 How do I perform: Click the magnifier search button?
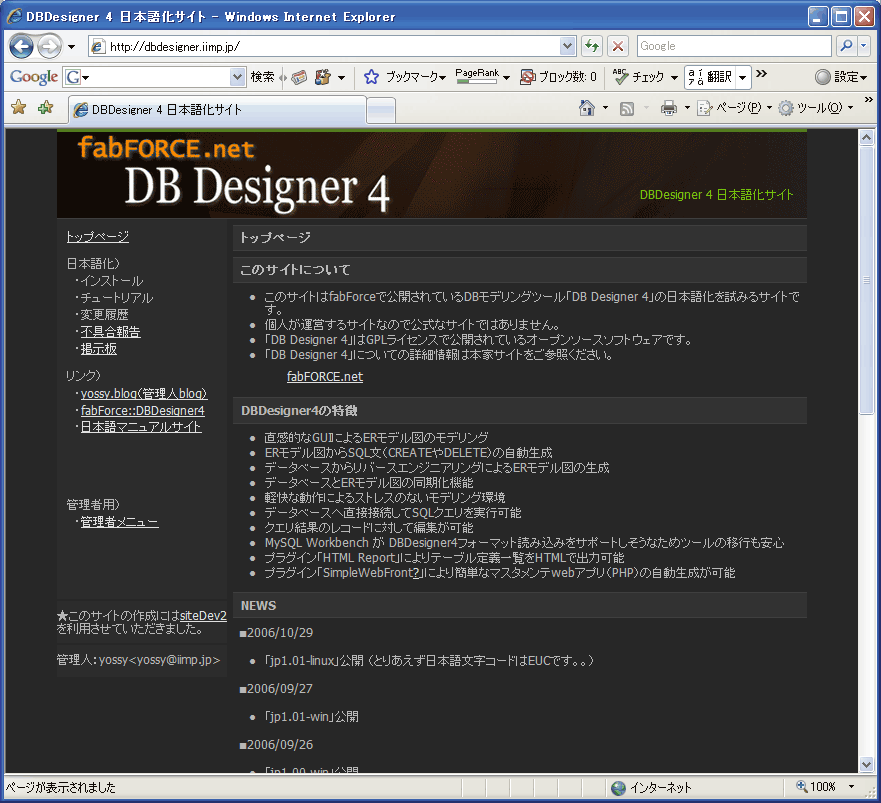click(846, 46)
